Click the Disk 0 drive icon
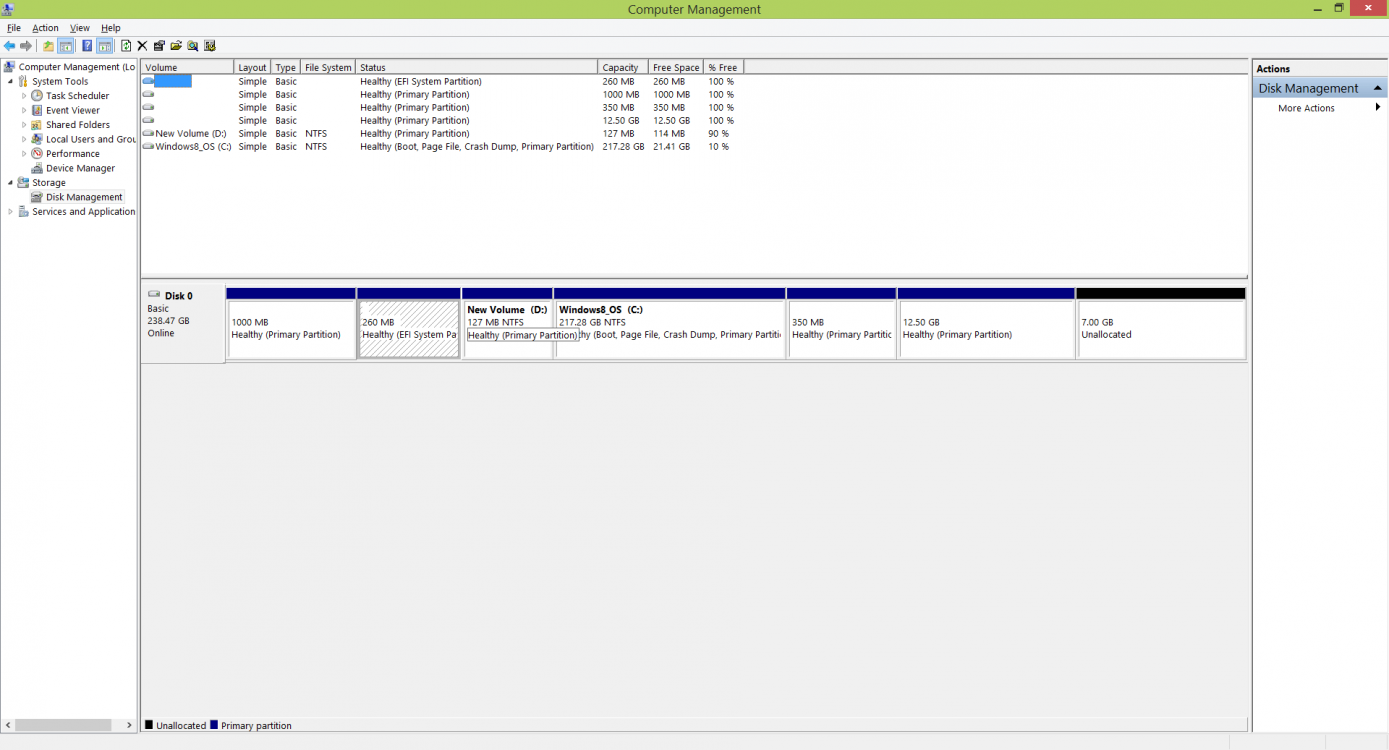This screenshot has width=1389, height=750. tap(154, 295)
